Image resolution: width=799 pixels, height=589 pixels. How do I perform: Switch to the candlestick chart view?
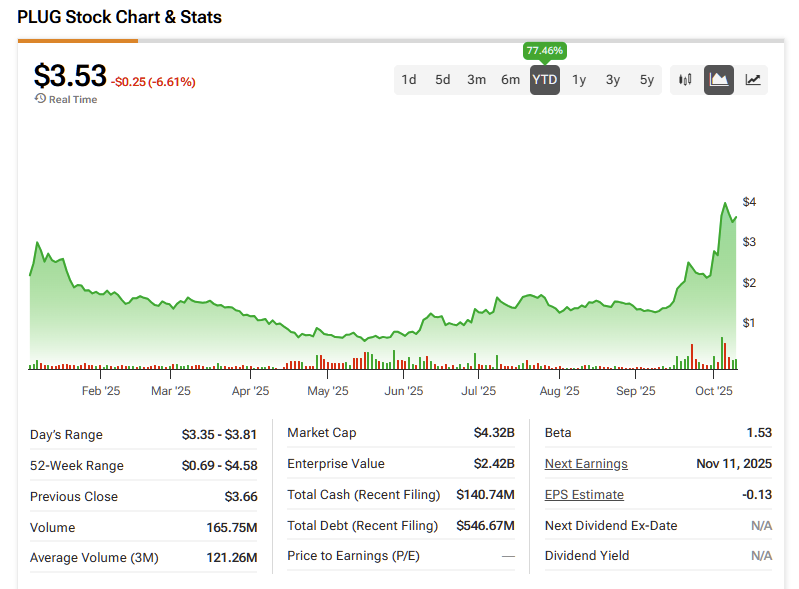(685, 80)
